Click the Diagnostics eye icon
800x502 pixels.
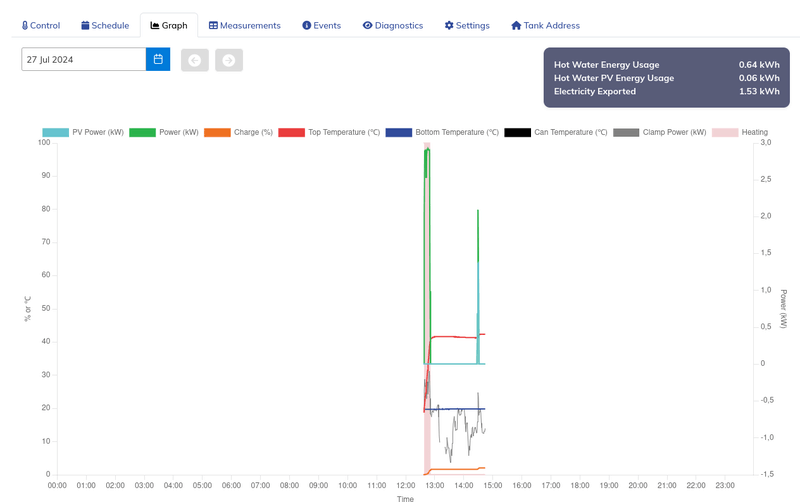tap(367, 26)
